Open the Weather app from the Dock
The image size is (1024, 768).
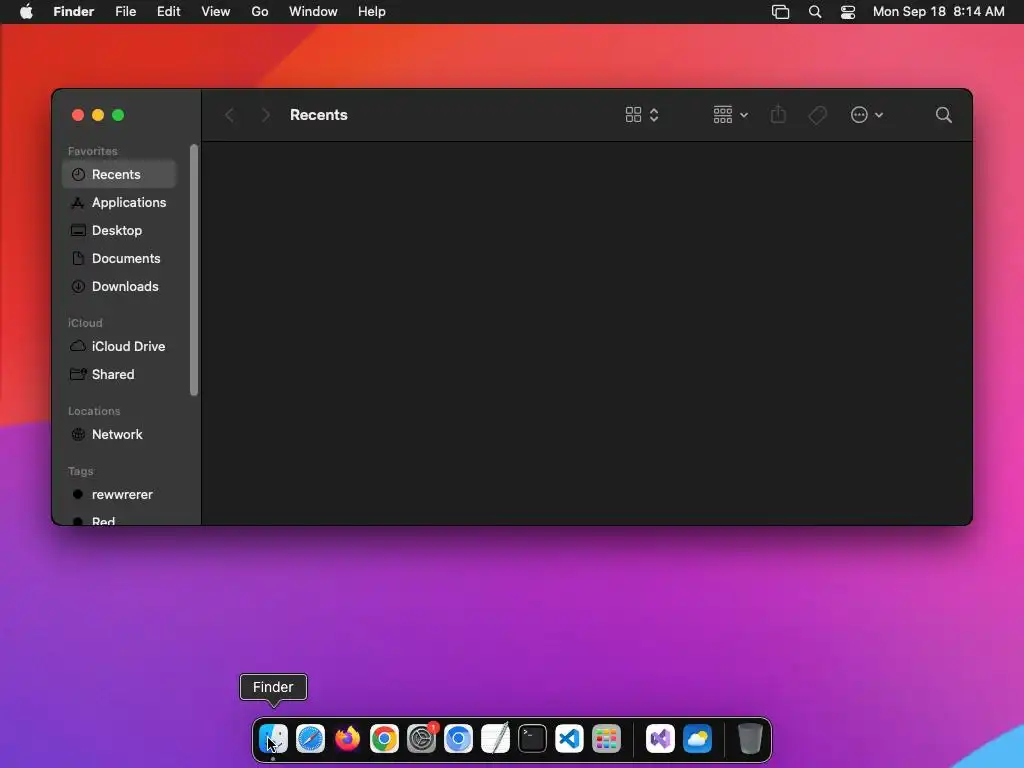click(x=697, y=739)
